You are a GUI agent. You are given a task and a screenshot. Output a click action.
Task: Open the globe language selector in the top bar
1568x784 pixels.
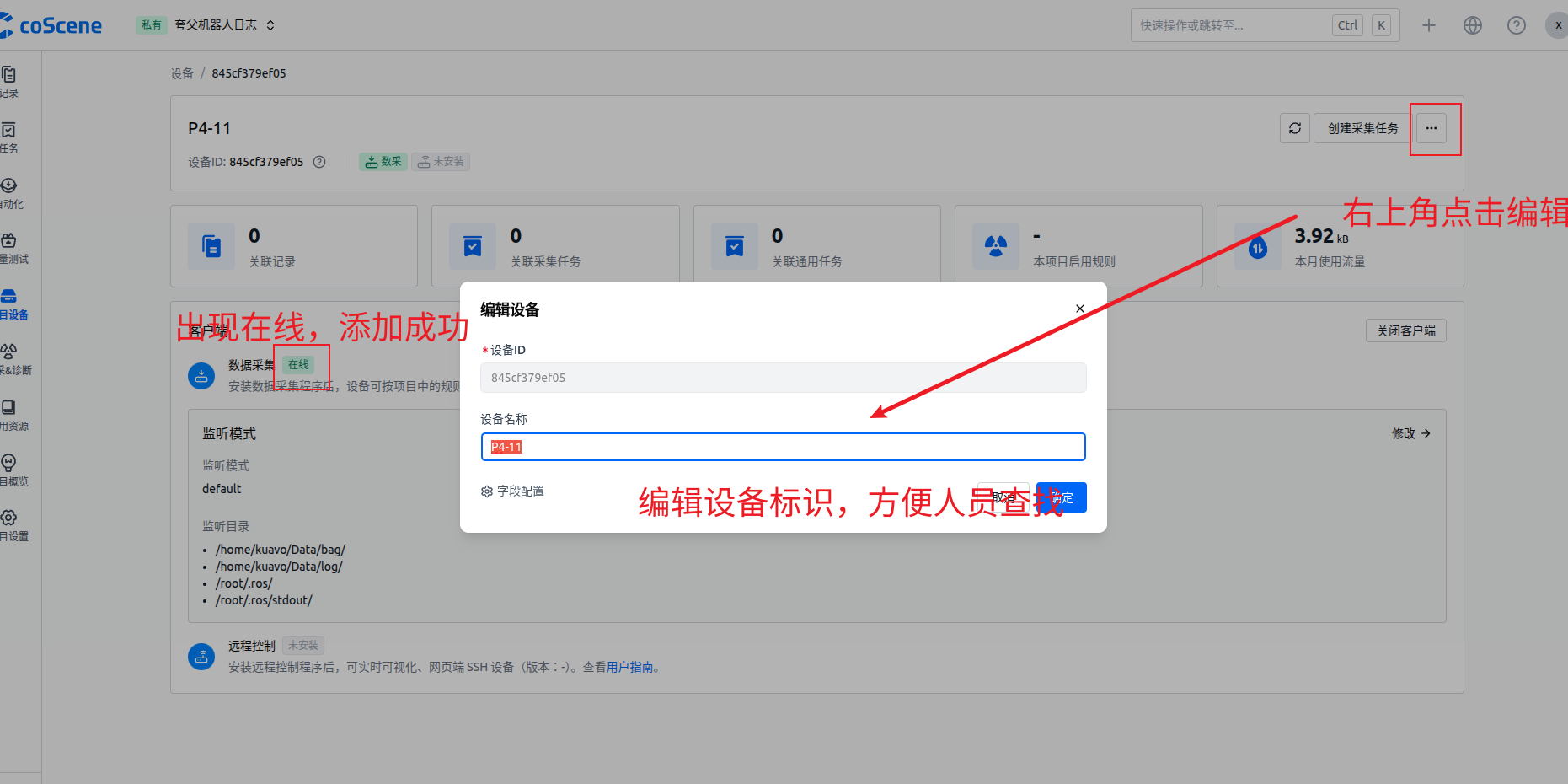[1472, 25]
